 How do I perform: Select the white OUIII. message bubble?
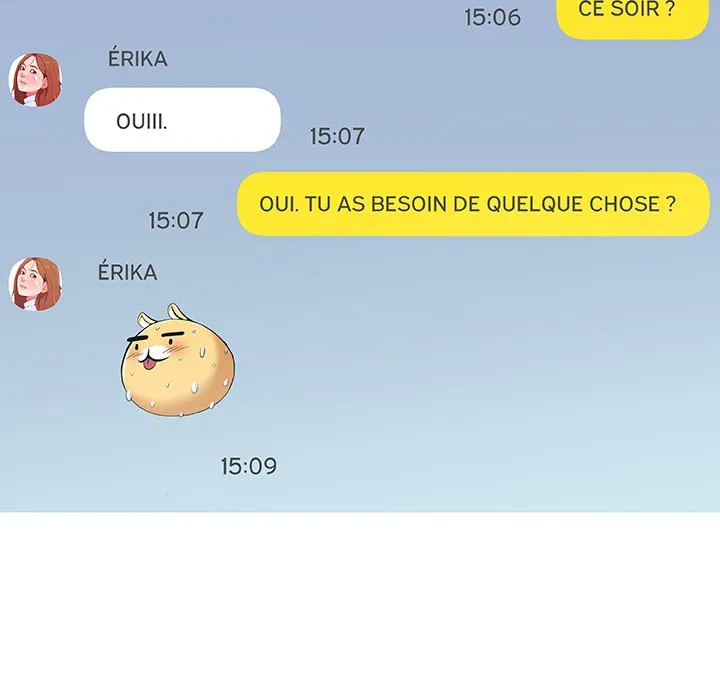pyautogui.click(x=182, y=119)
